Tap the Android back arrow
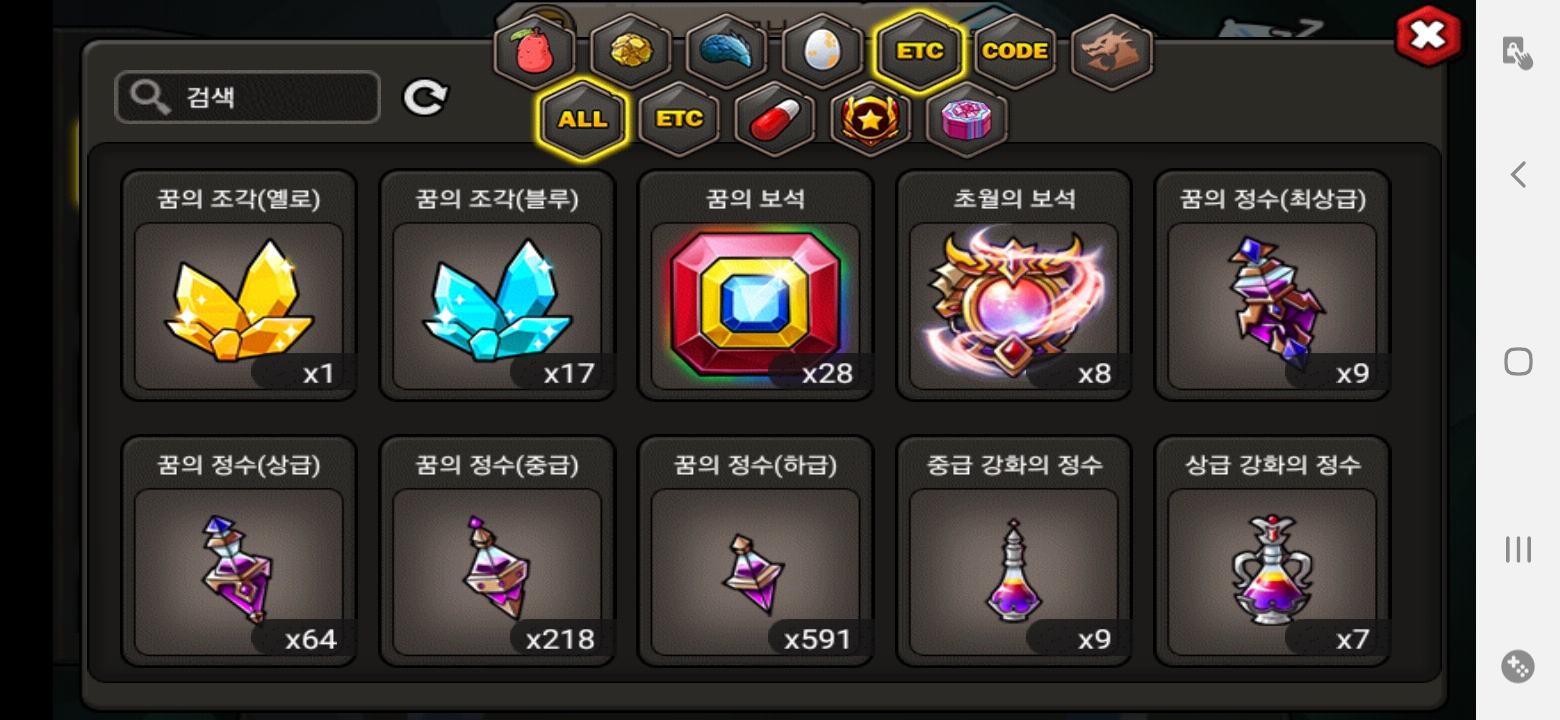Image resolution: width=1560 pixels, height=720 pixels. click(1518, 175)
